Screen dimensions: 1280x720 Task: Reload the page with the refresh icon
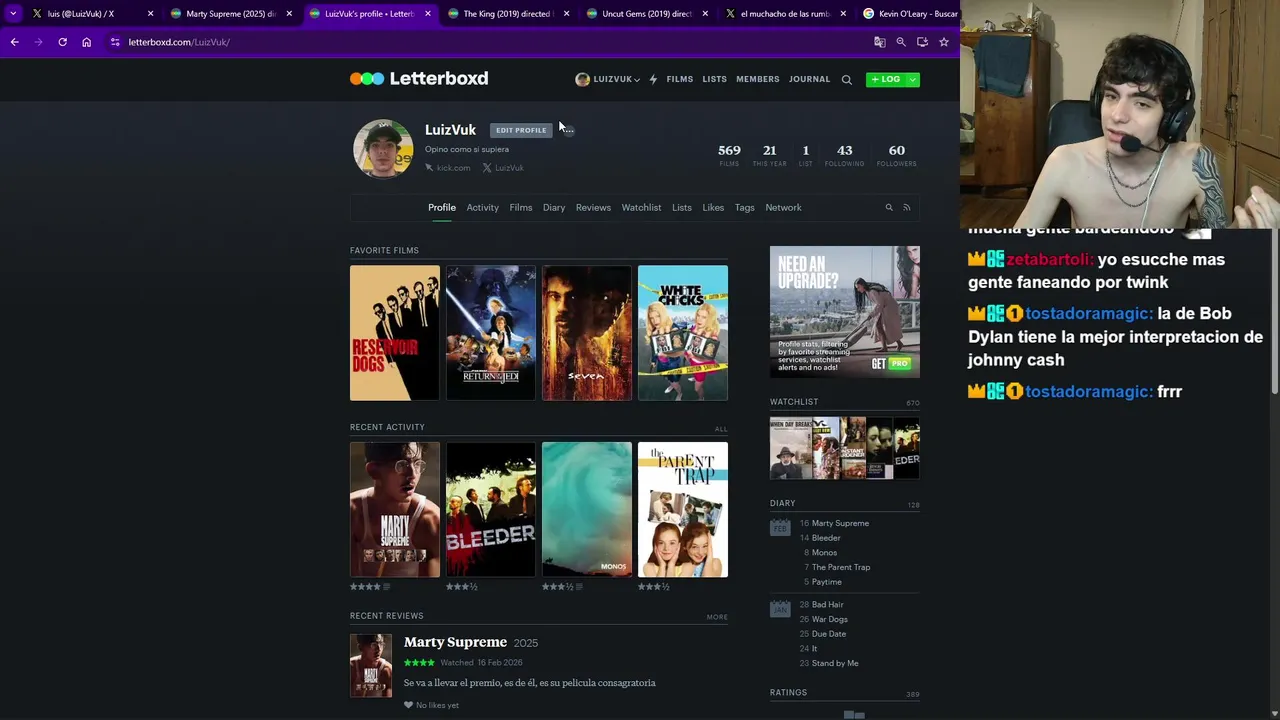coord(62,42)
